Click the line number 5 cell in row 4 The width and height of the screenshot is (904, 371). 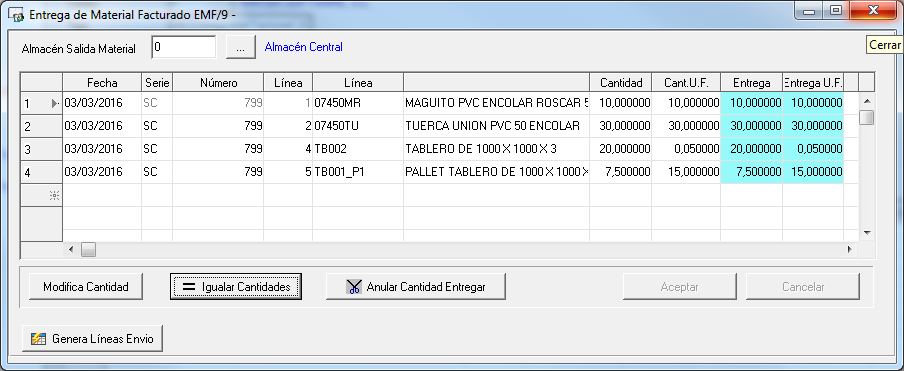click(288, 172)
